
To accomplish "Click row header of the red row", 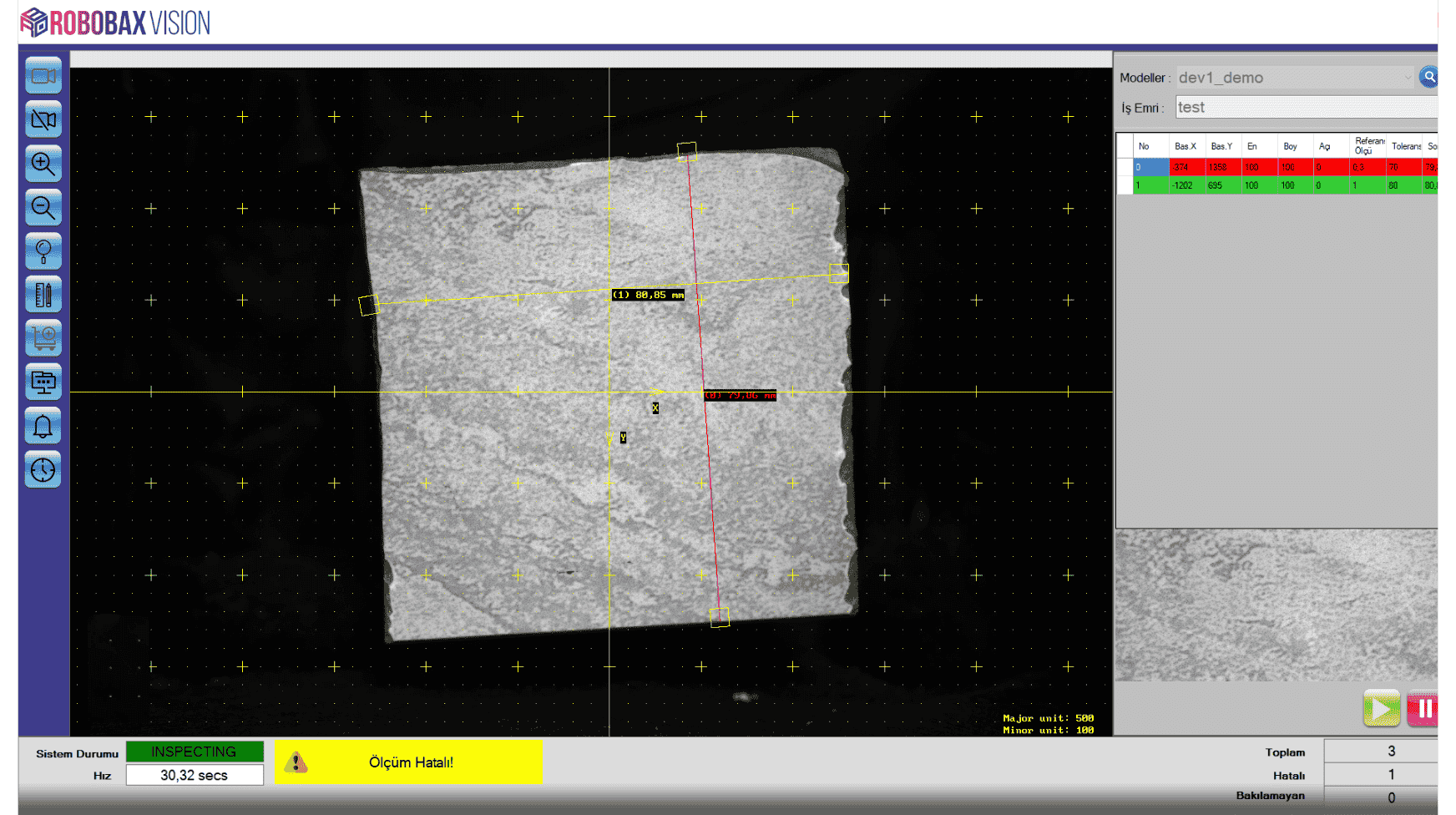I will pyautogui.click(x=1125, y=167).
